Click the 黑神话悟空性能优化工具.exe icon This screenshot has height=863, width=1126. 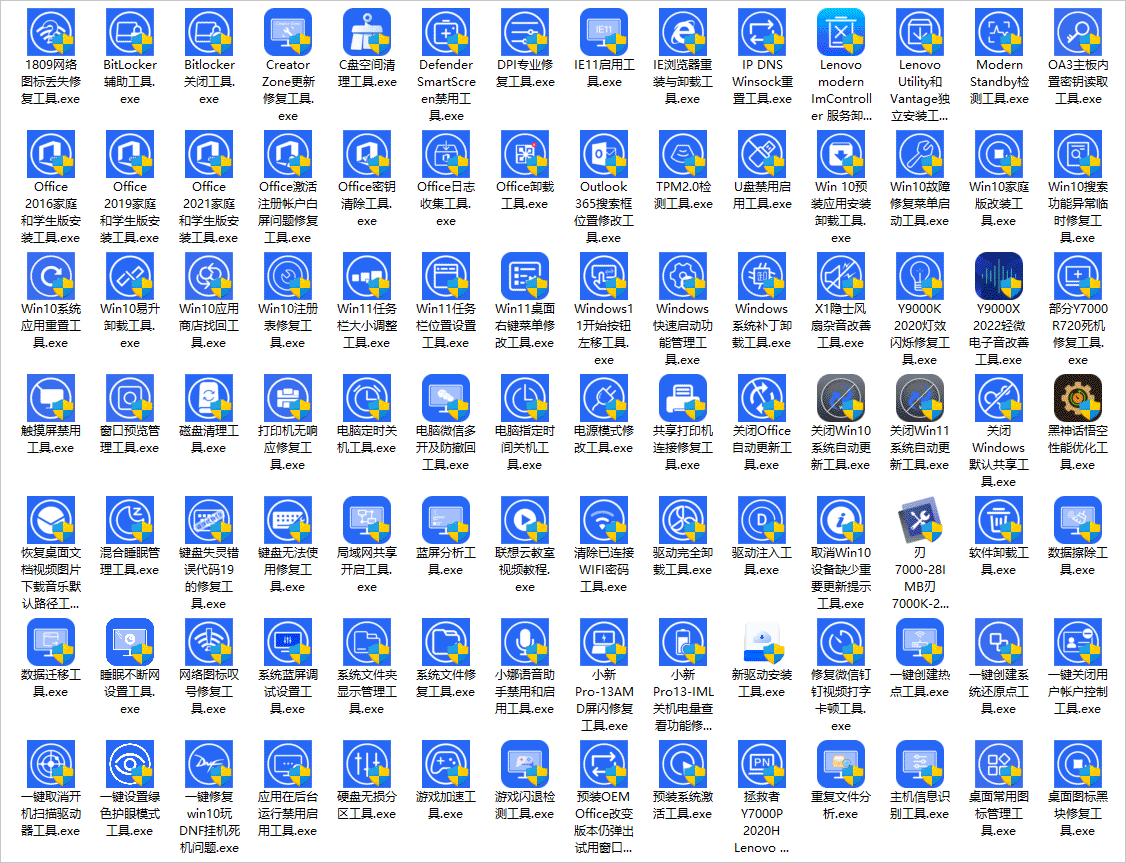point(1078,399)
